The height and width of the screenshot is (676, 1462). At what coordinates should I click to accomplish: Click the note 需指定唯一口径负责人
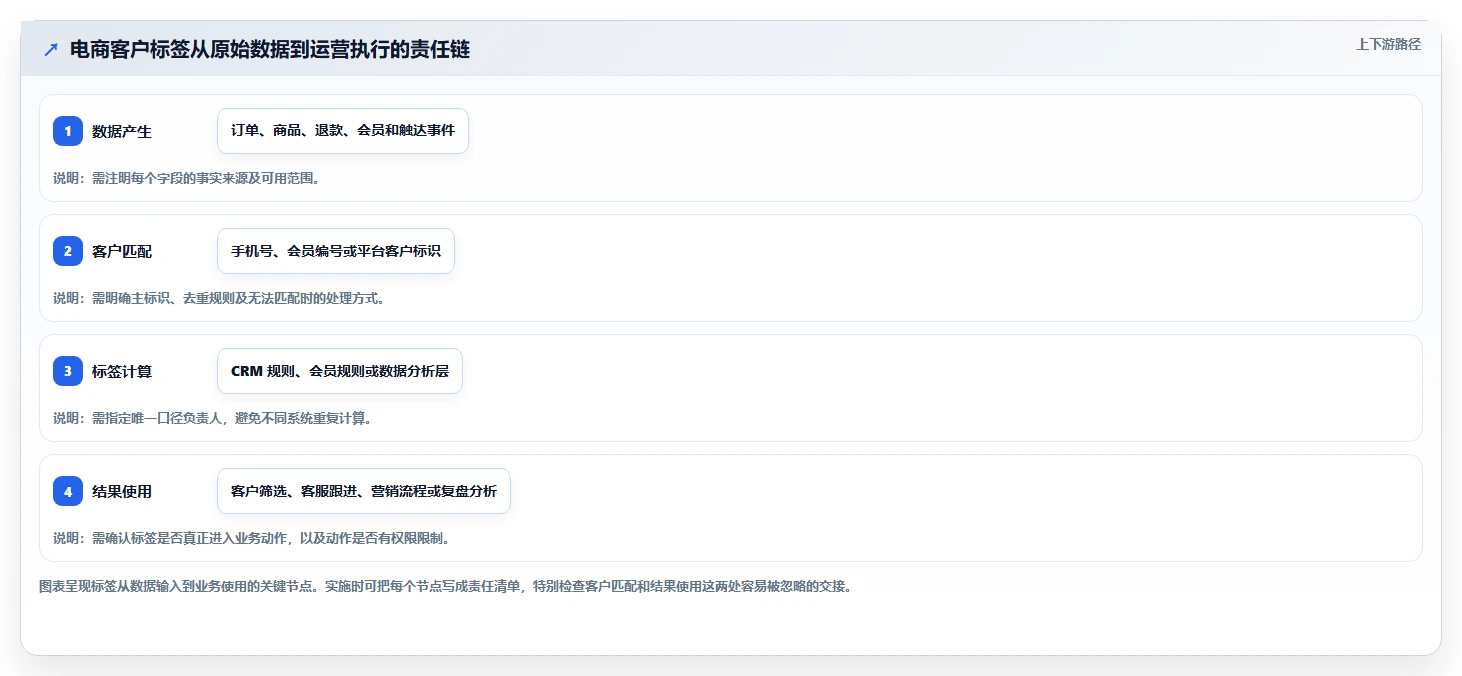(212, 418)
